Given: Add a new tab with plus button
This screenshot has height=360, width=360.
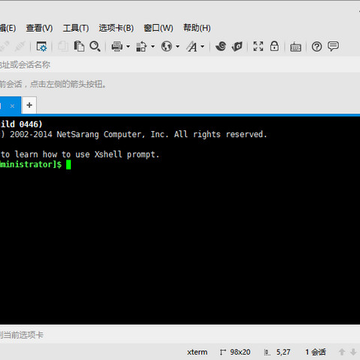Looking at the screenshot, I should (x=29, y=105).
